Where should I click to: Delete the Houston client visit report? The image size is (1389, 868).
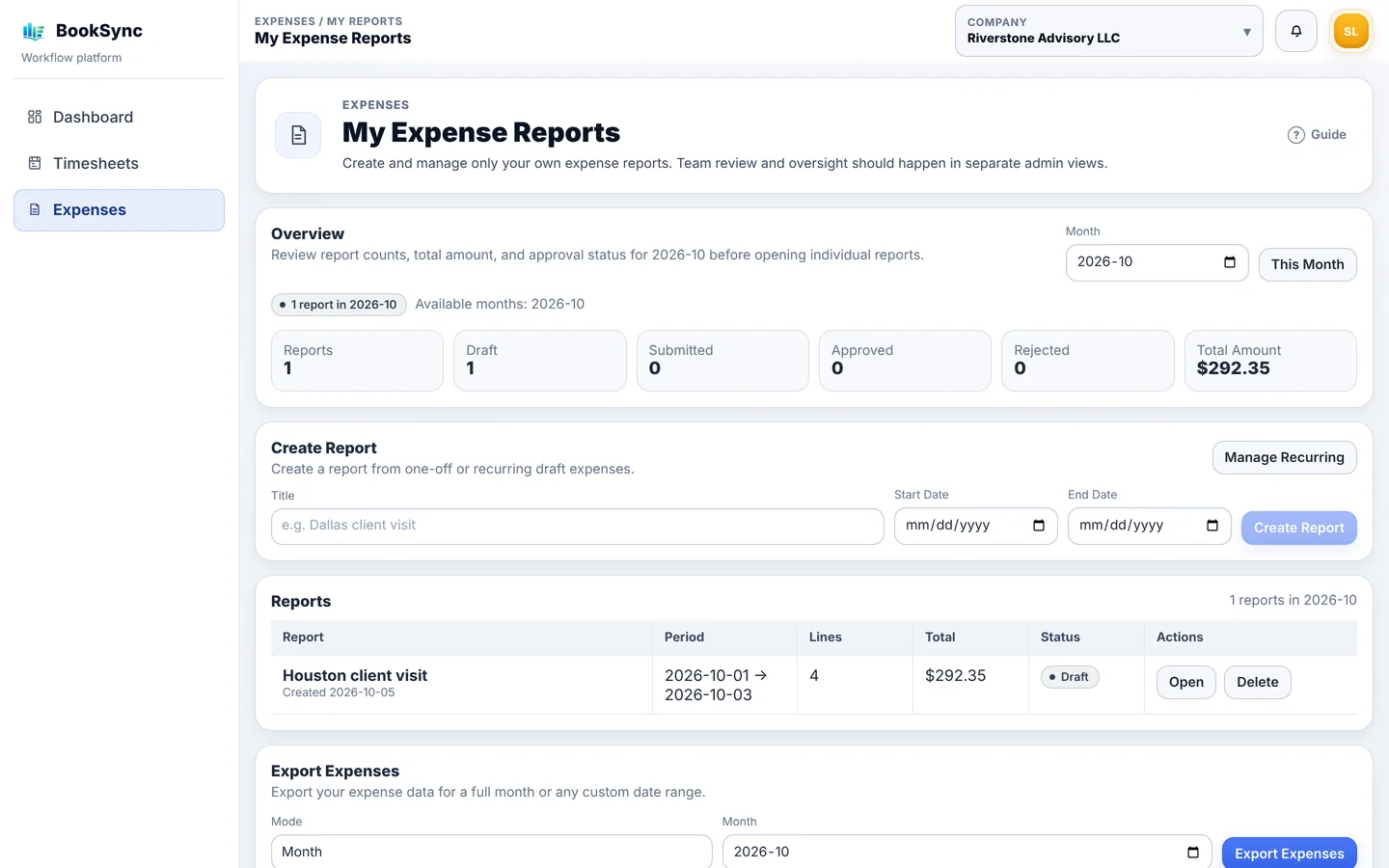click(x=1257, y=682)
